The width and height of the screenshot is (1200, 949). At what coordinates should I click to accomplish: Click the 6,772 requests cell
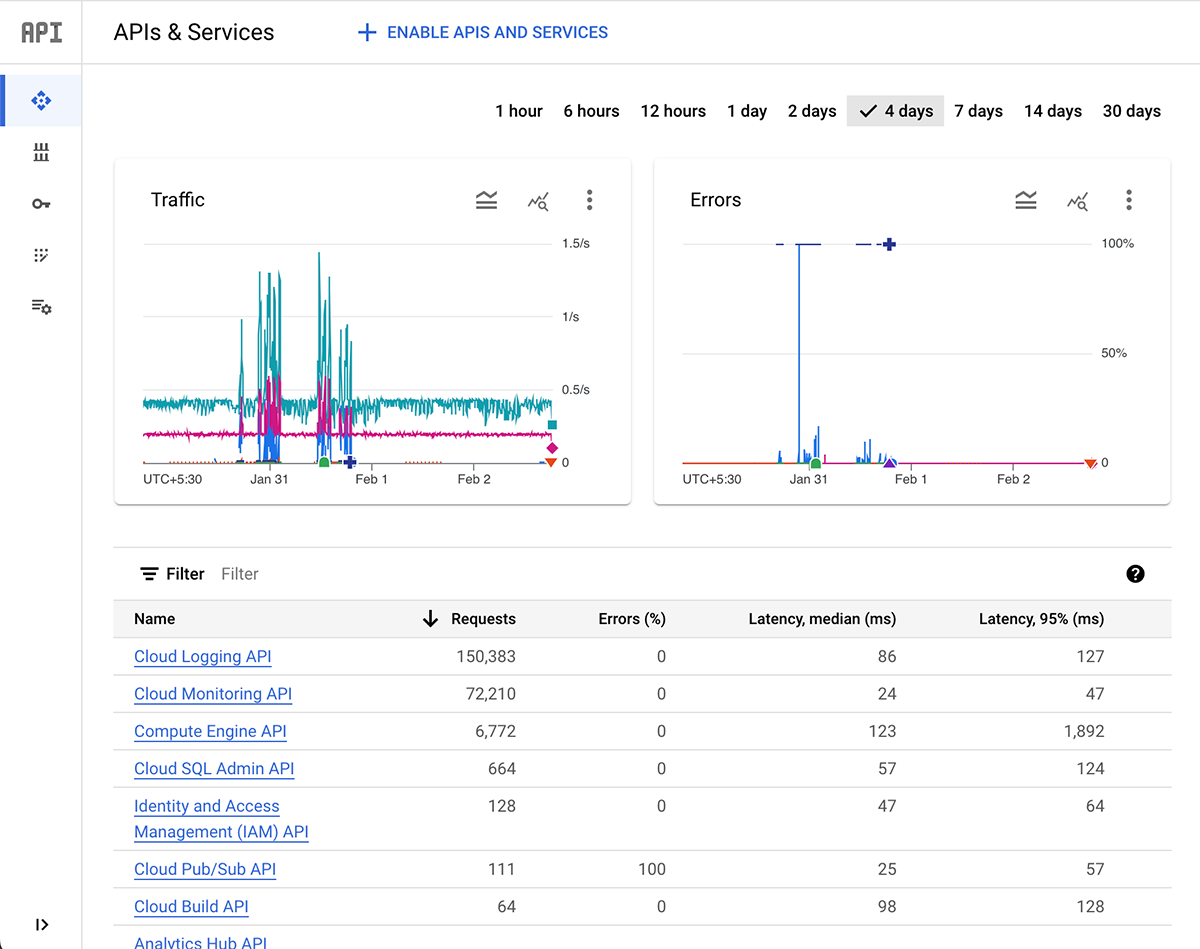495,731
